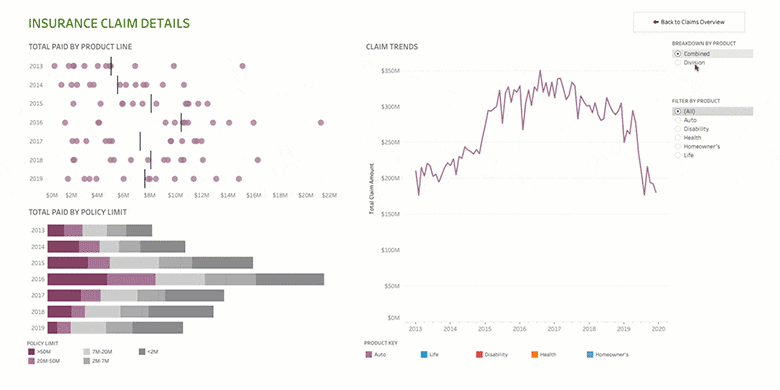
Task: Click the Auto product key swatch
Action: click(369, 355)
